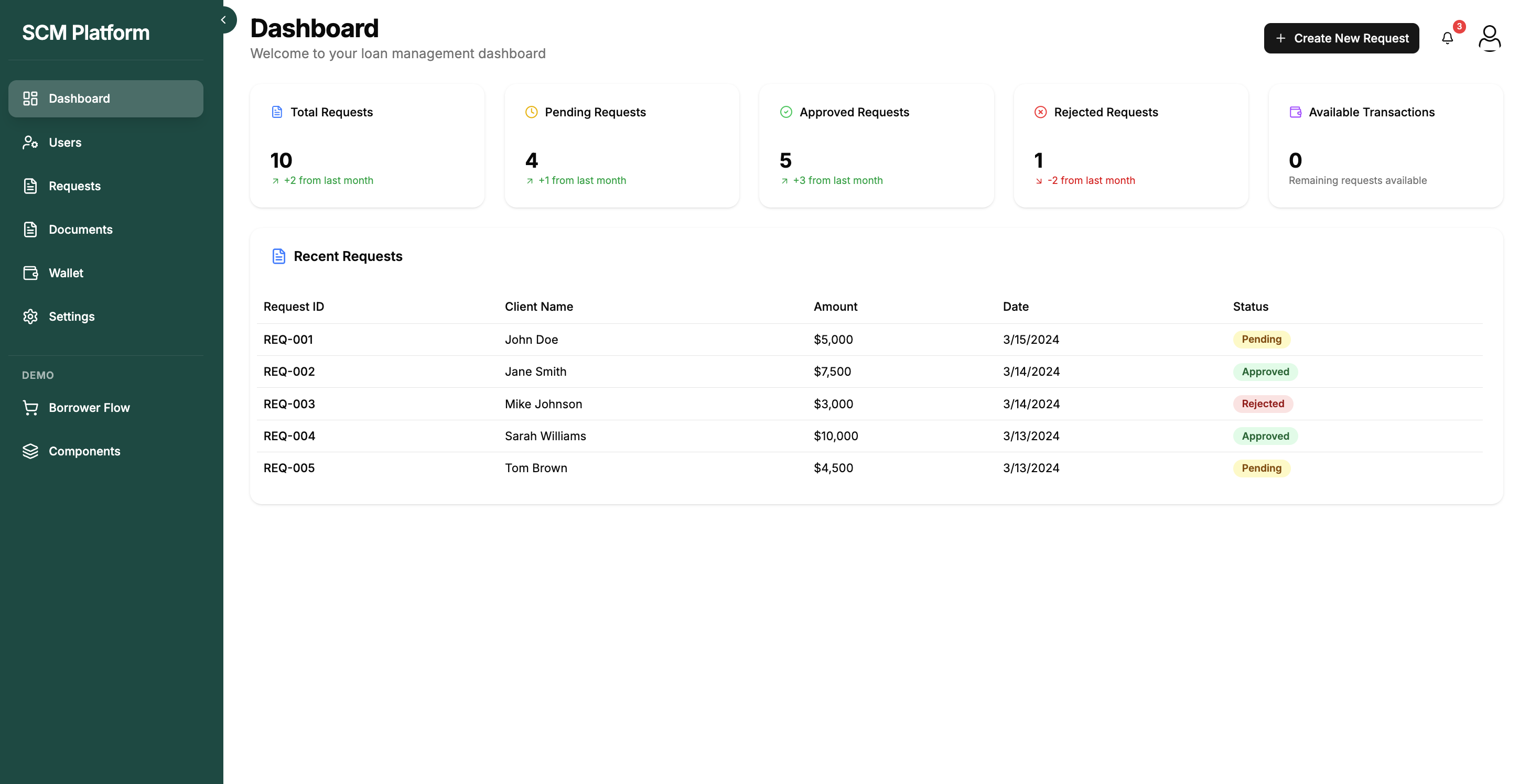Click the Rejected badge for REQ-003
The image size is (1530, 784).
(1263, 404)
